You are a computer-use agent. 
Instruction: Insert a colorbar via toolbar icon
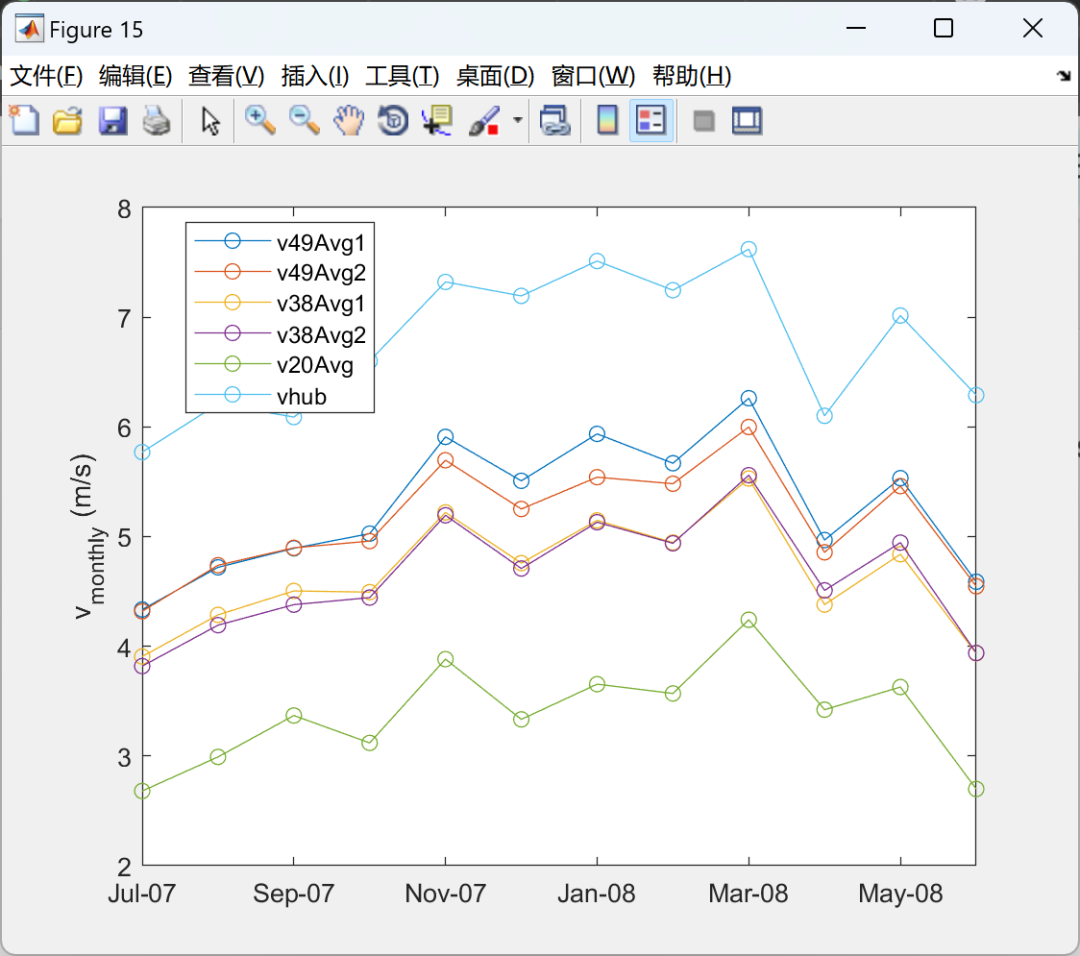(607, 121)
